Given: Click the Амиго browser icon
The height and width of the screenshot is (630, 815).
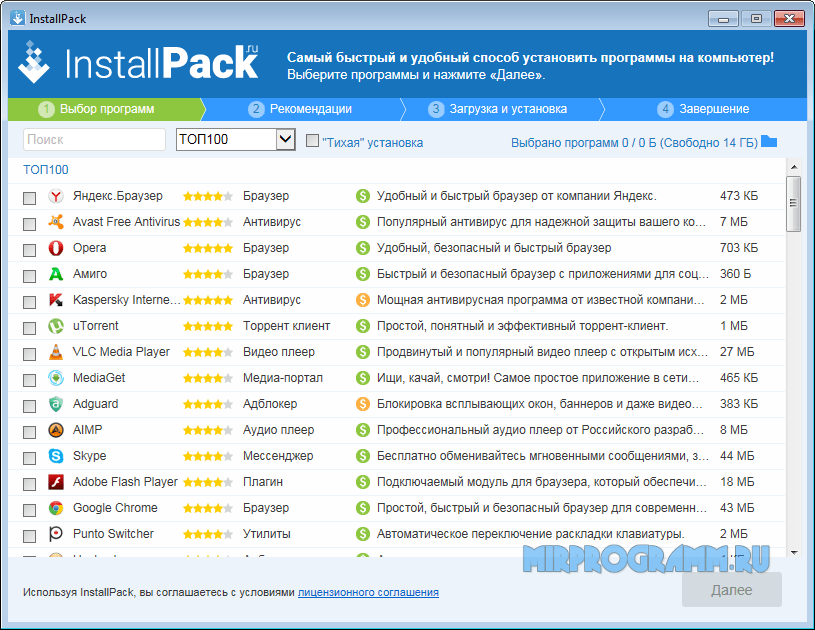Looking at the screenshot, I should (x=56, y=274).
